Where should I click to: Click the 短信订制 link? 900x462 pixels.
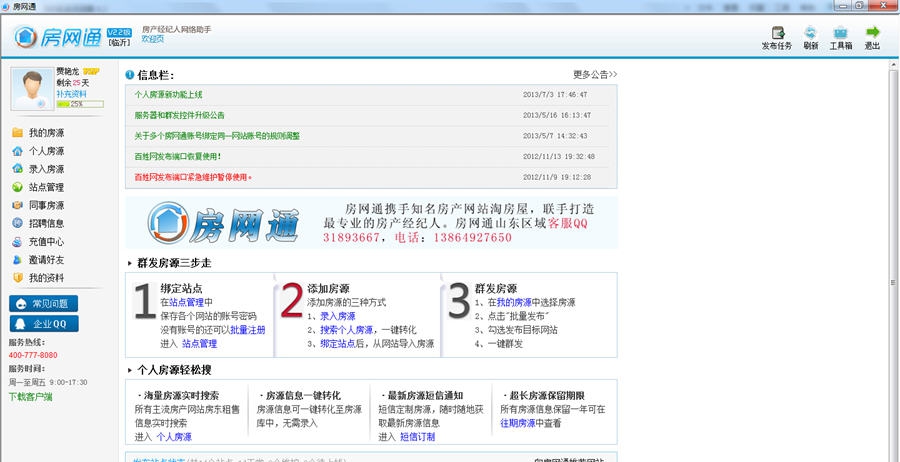click(x=417, y=437)
